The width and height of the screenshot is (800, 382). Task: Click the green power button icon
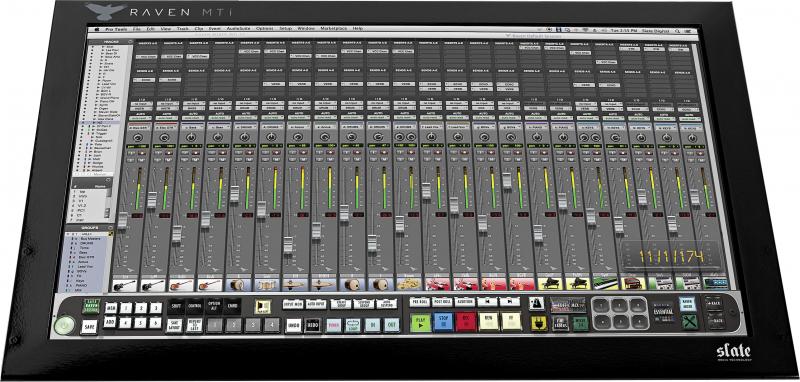pos(64,325)
